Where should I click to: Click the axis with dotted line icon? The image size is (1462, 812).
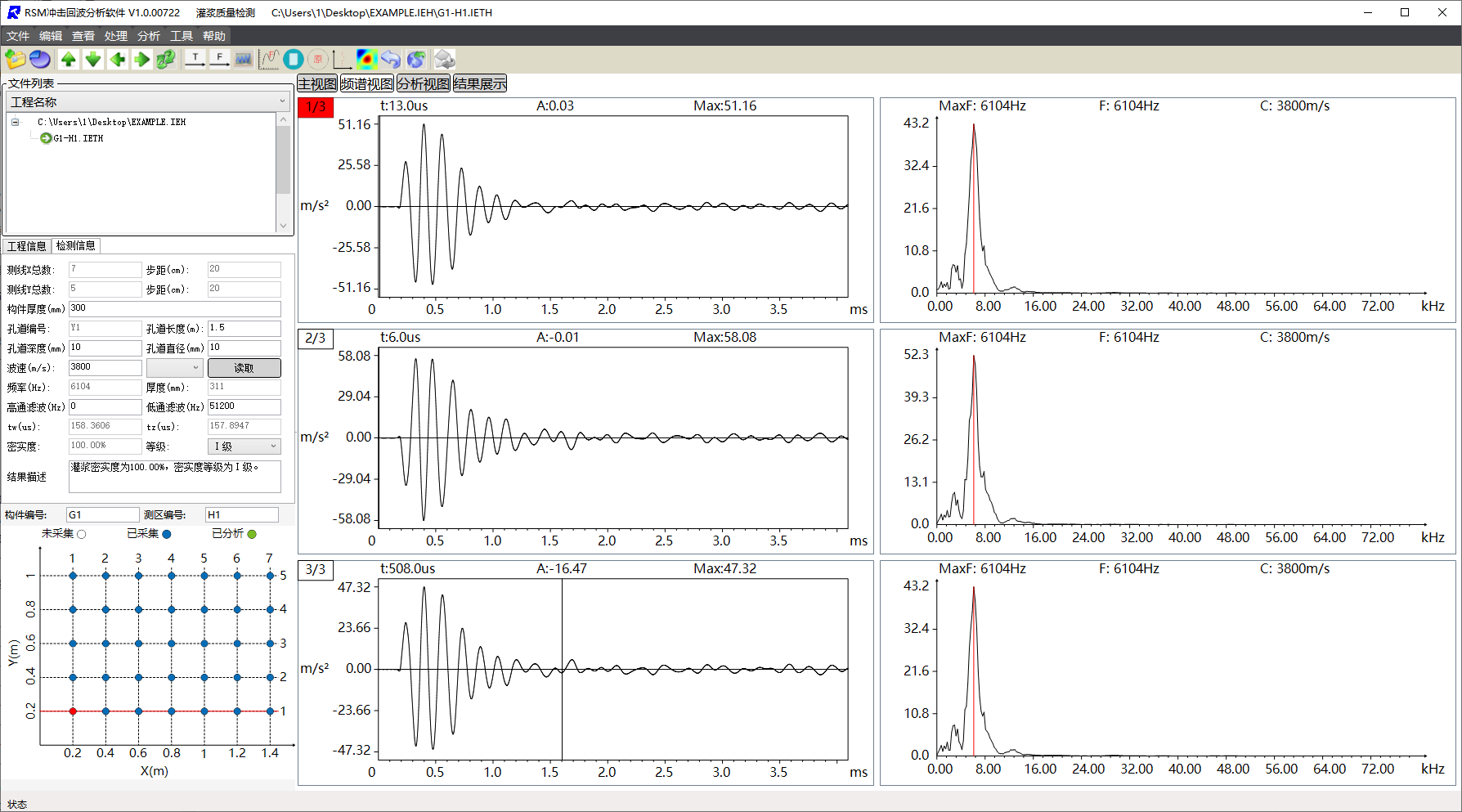(x=343, y=59)
